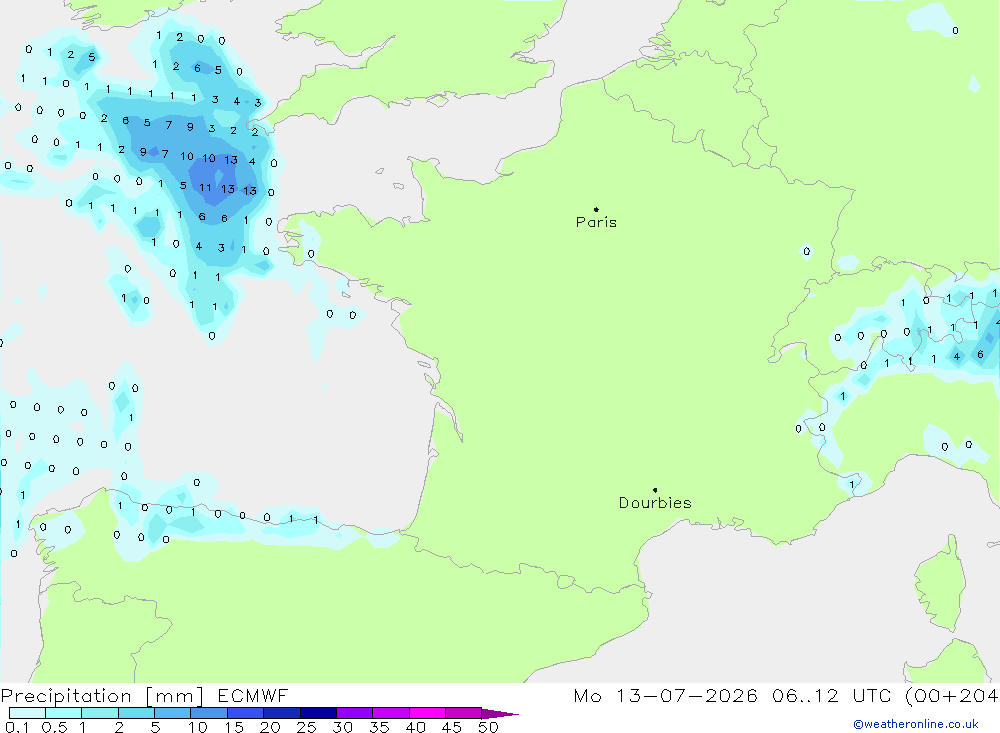Pick the 20–25 mm legend swatch
Image resolution: width=1000 pixels, height=733 pixels.
(x=281, y=713)
